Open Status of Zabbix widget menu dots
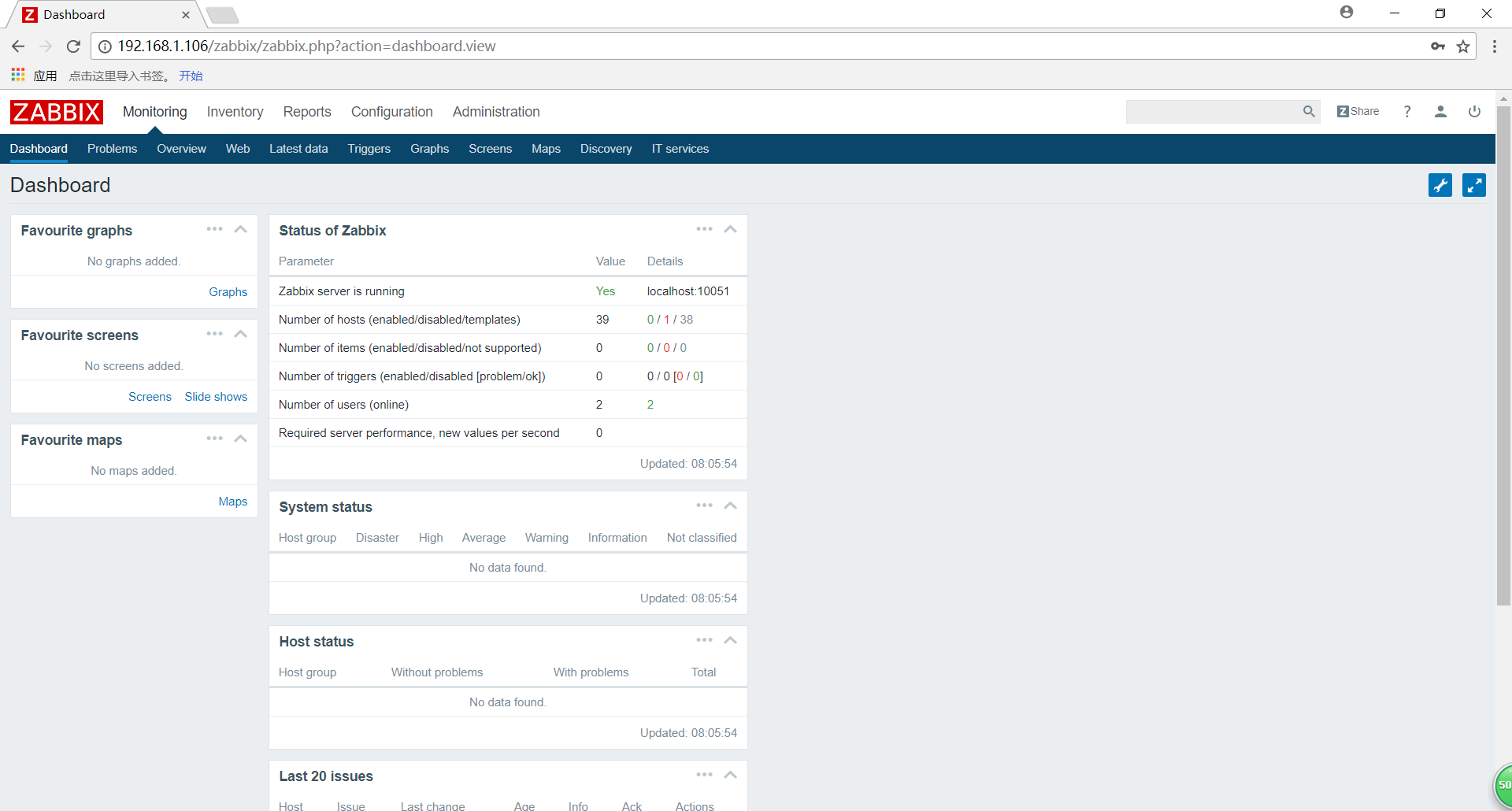Screen dimensions: 1512x811 coord(704,229)
